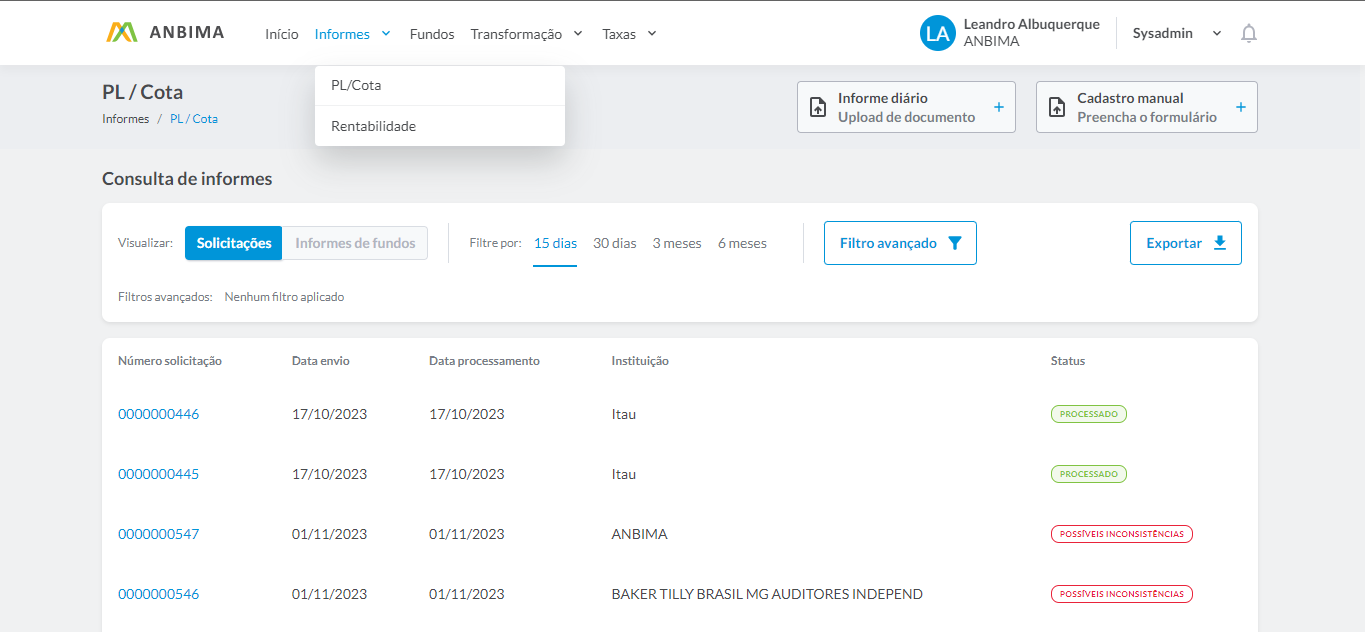Image resolution: width=1365 pixels, height=632 pixels.
Task: Filter by 6 meses
Action: 742,243
